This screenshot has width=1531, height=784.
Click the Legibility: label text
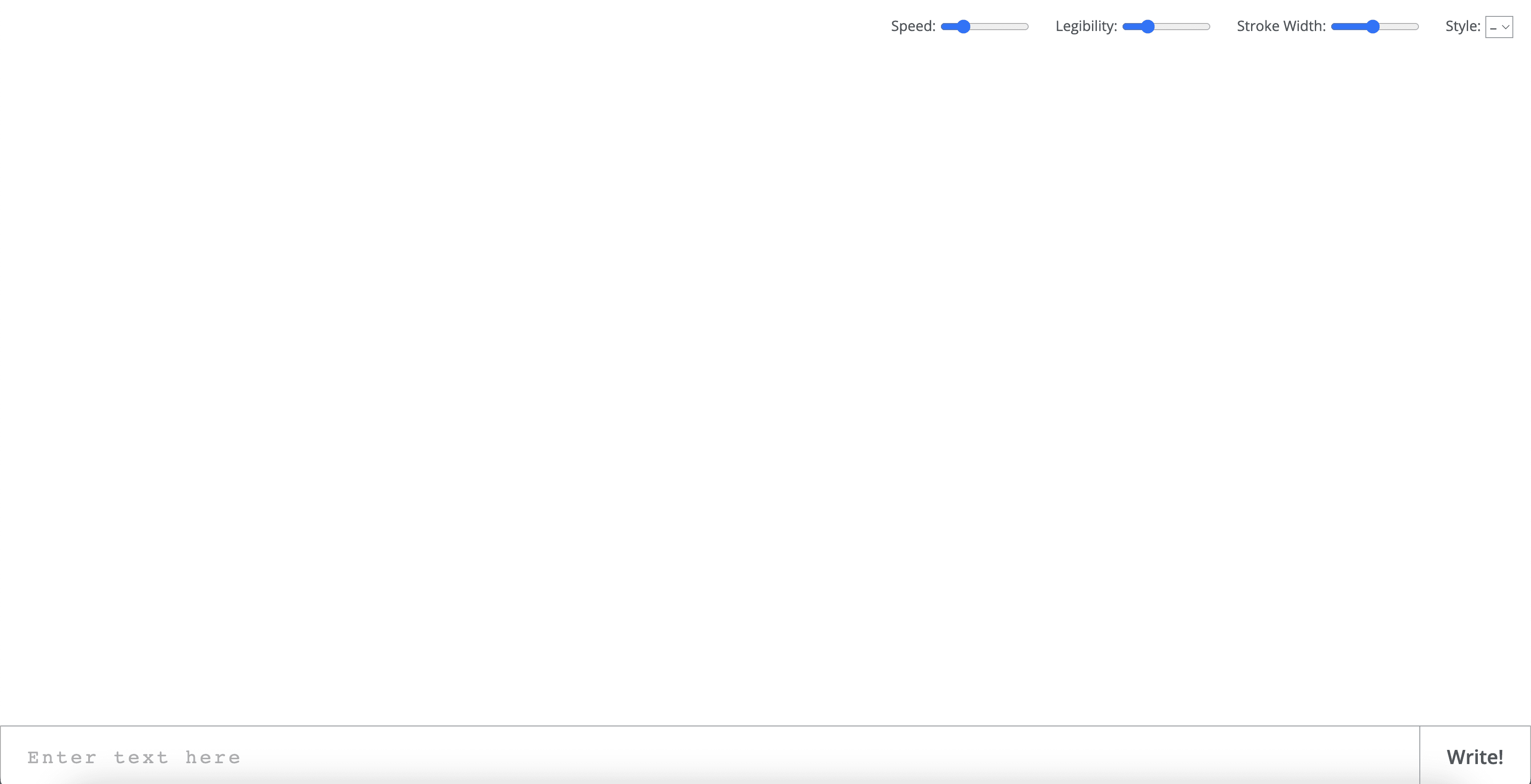[x=1085, y=26]
